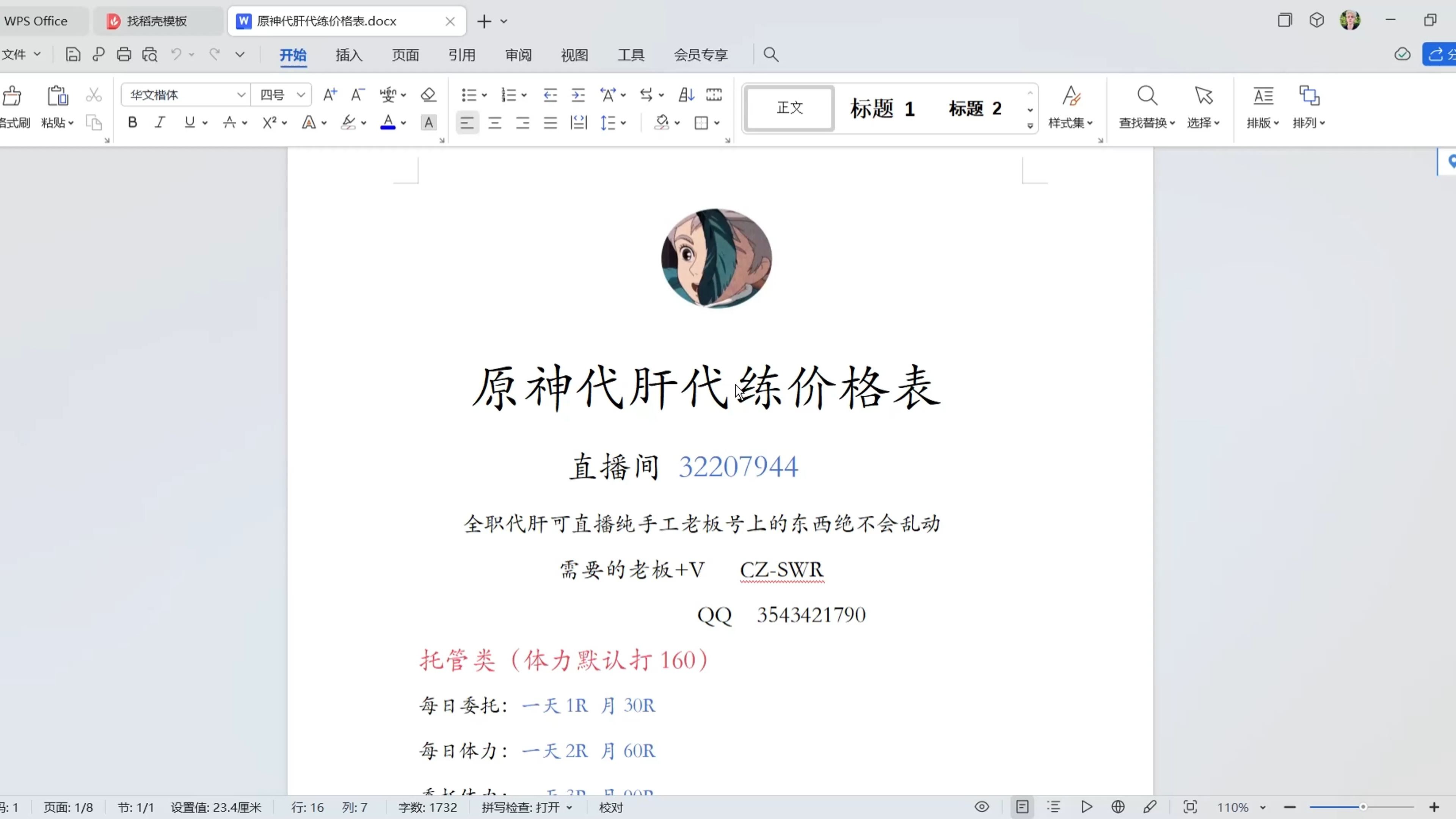Set paragraph to align left

pos(467,122)
